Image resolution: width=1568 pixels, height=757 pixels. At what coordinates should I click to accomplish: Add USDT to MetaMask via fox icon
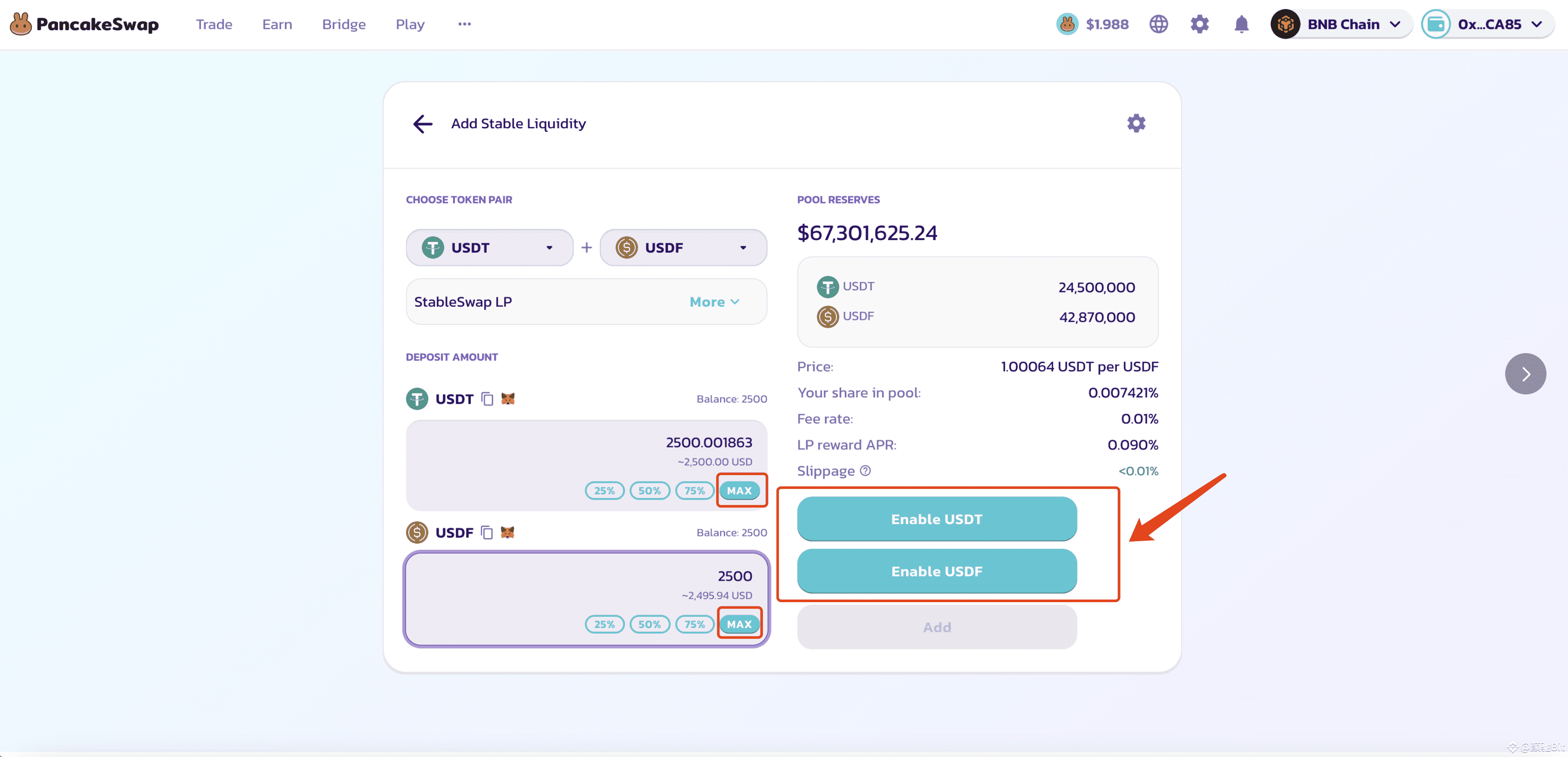508,399
